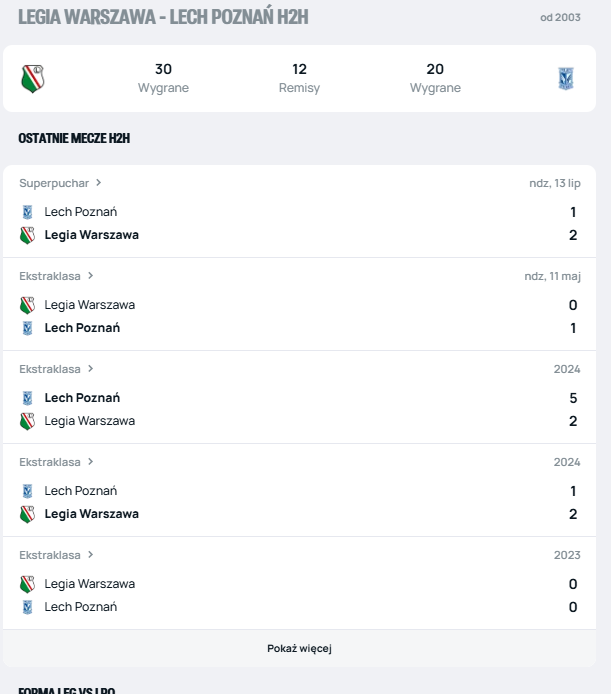Click the large Legia Warszawa crest in summary

(32, 78)
